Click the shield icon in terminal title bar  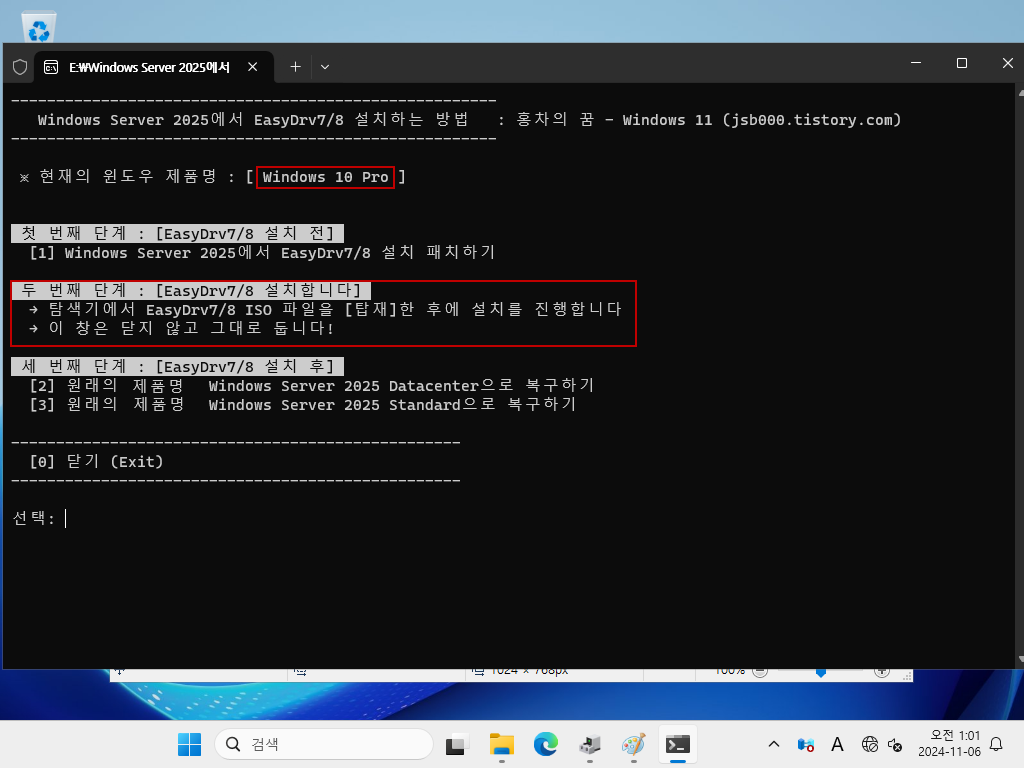point(20,67)
